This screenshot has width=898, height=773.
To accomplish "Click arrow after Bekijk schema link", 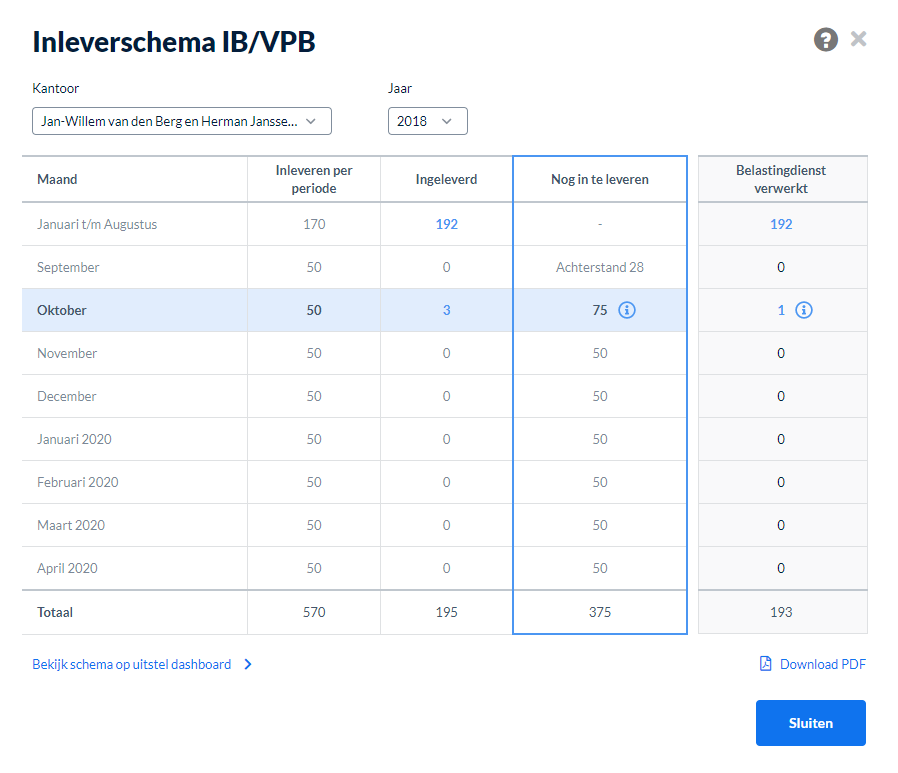I will pyautogui.click(x=248, y=664).
